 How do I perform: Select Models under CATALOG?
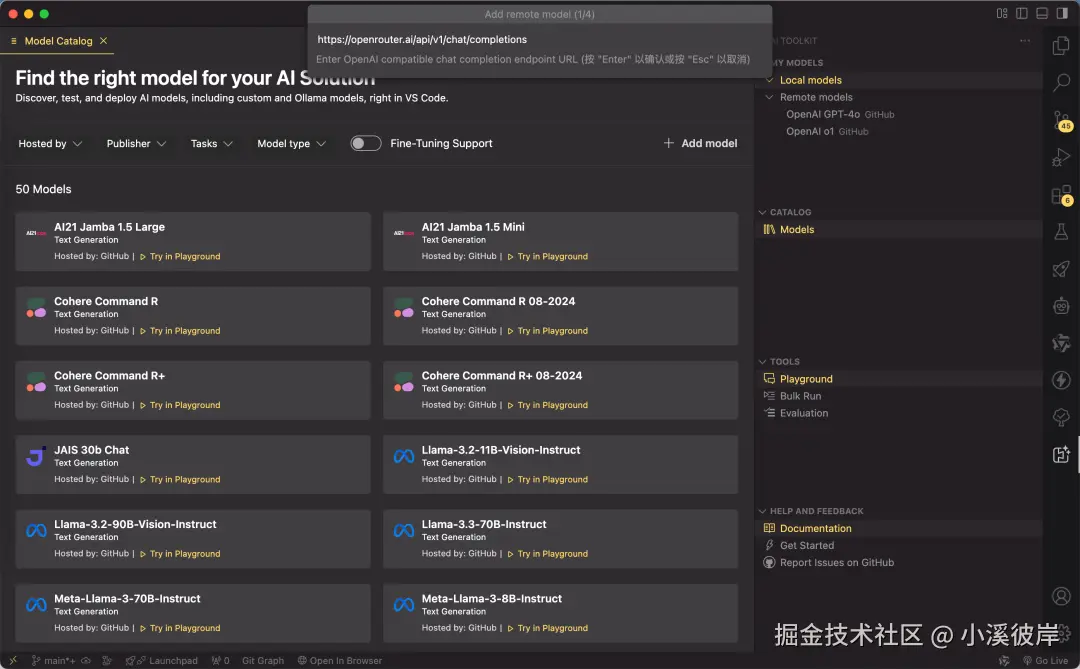coord(898,229)
